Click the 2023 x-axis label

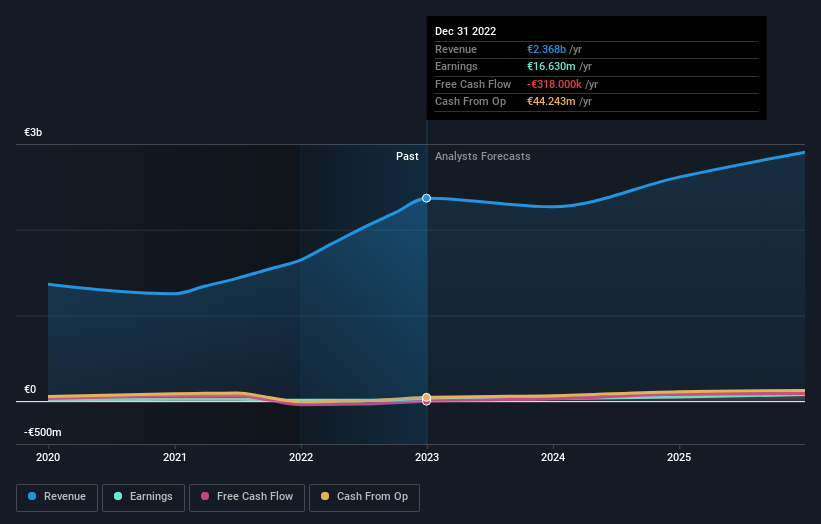tap(427, 458)
